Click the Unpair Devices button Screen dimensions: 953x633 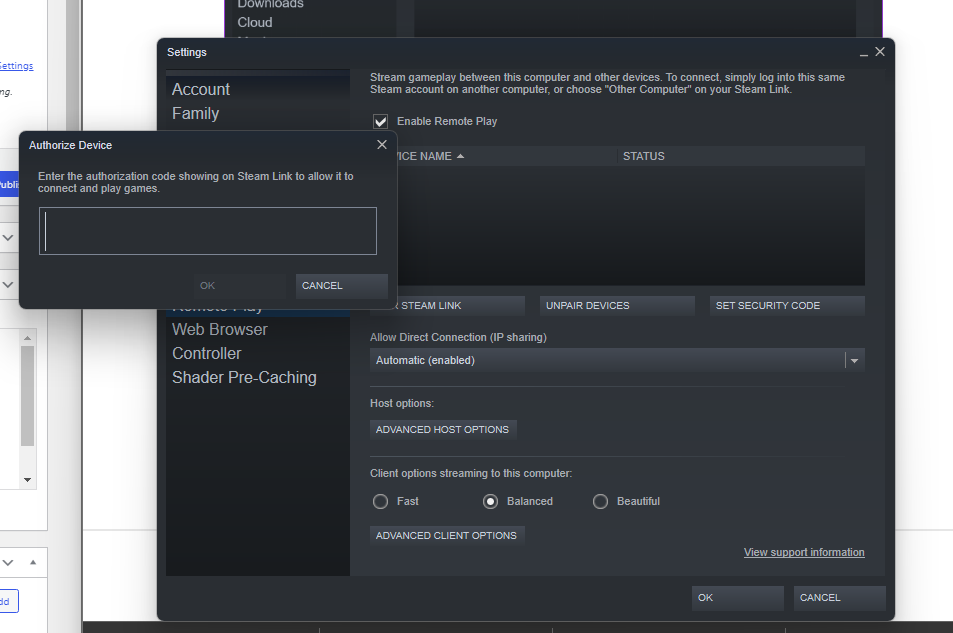pyautogui.click(x=617, y=306)
